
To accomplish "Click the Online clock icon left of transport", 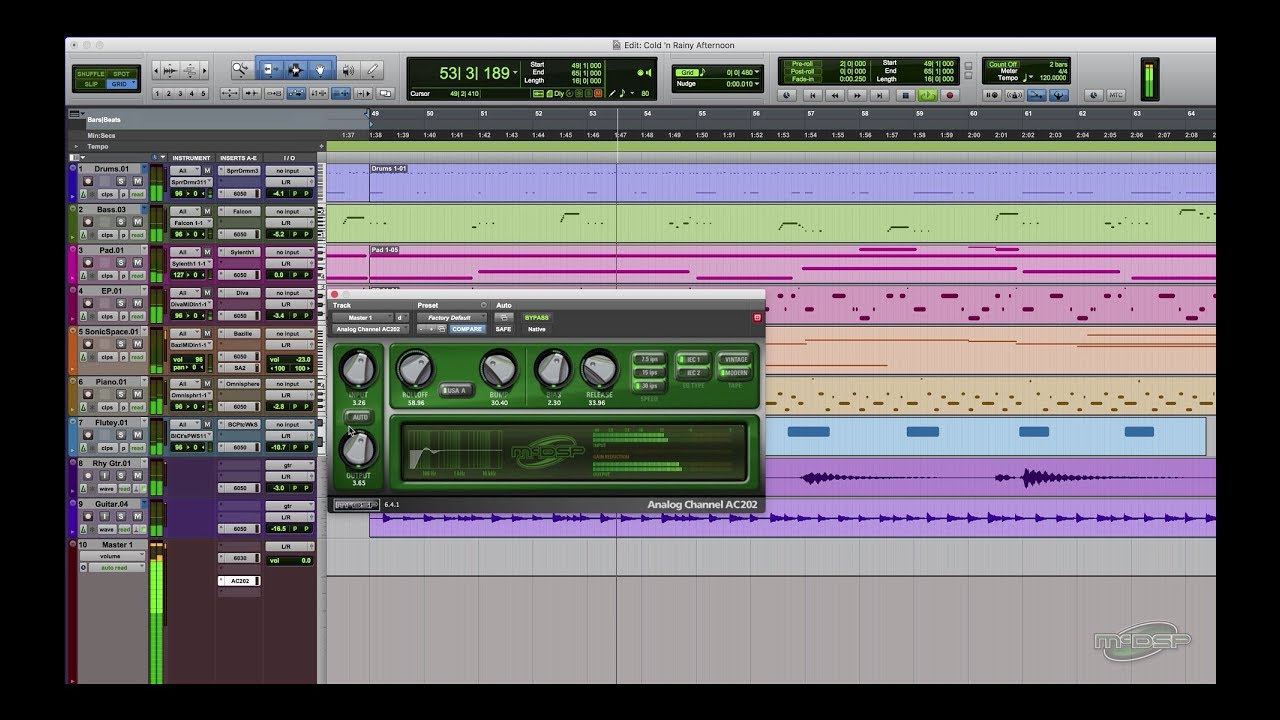I will pos(786,95).
